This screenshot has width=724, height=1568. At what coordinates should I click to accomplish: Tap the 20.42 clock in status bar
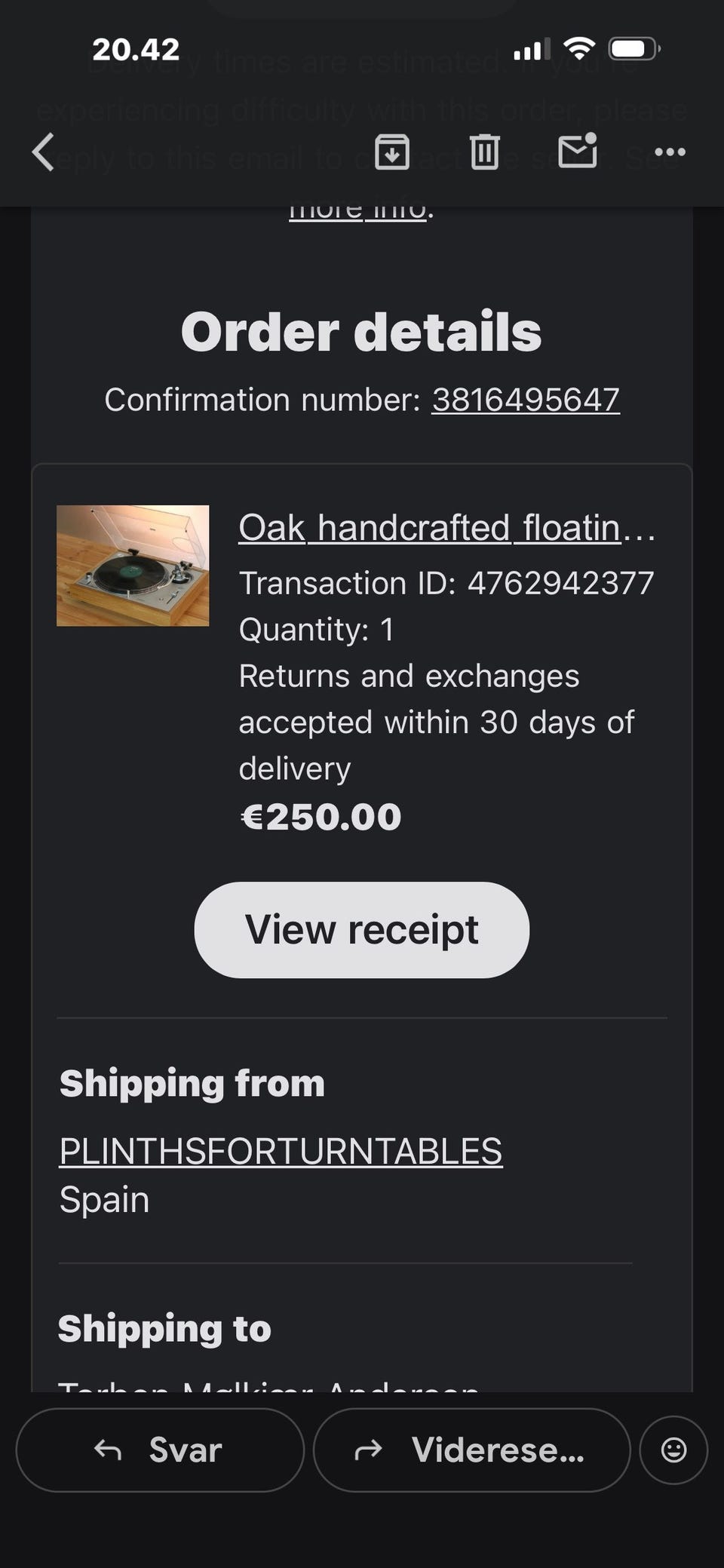point(136,50)
